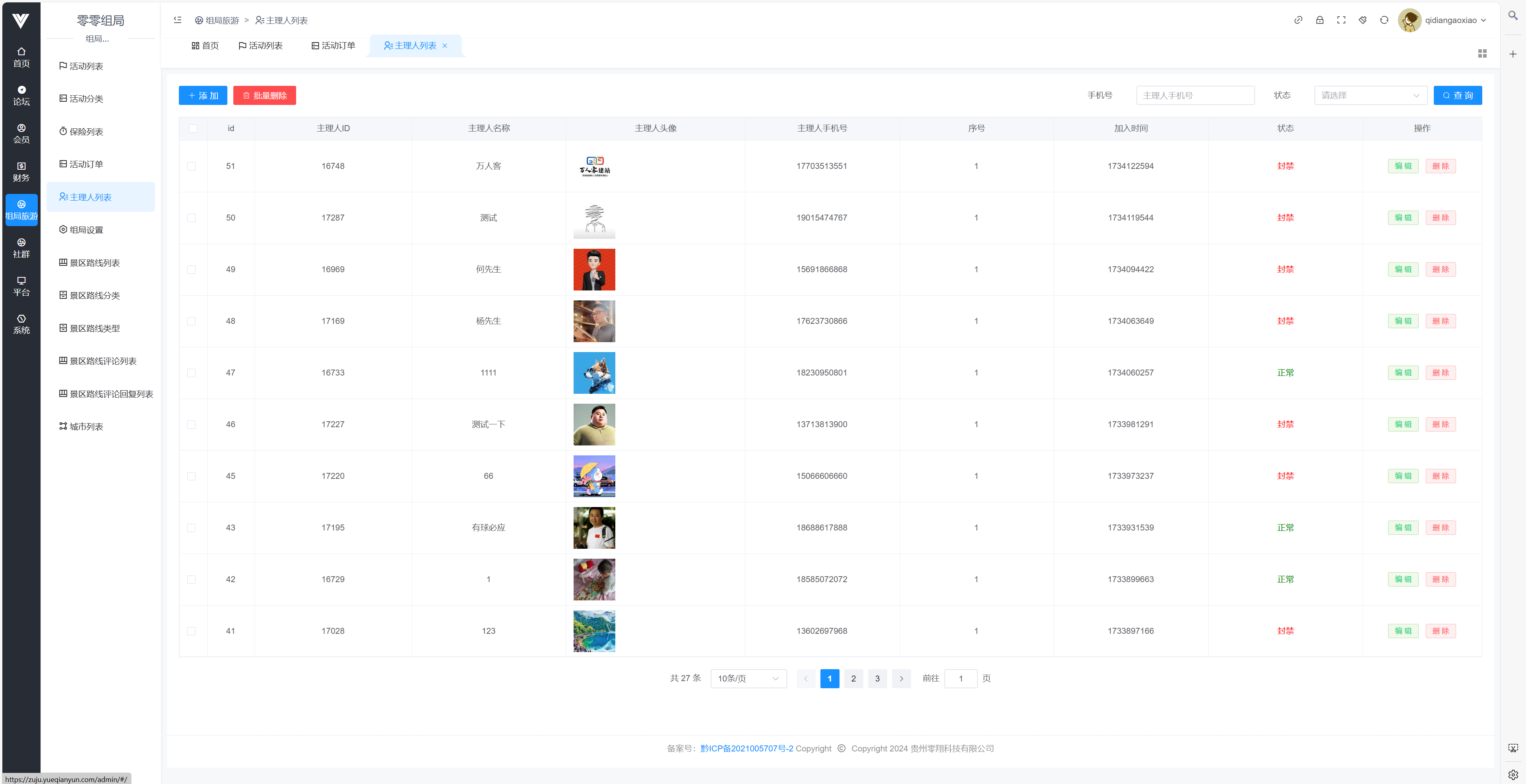The image size is (1526, 784).
Task: Open the grid tabs menu icon
Action: [x=1482, y=54]
